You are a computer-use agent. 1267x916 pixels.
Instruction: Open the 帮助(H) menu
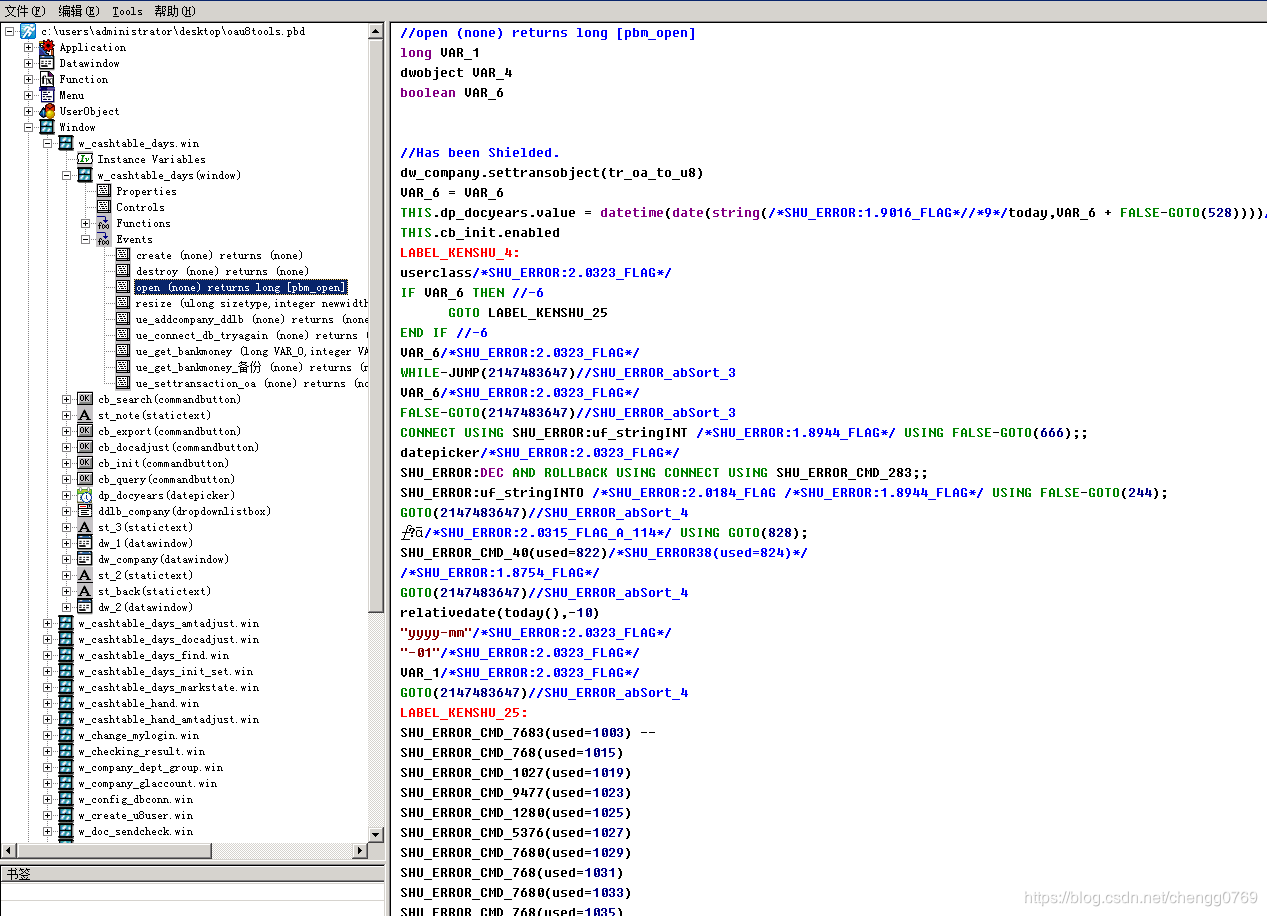(173, 11)
